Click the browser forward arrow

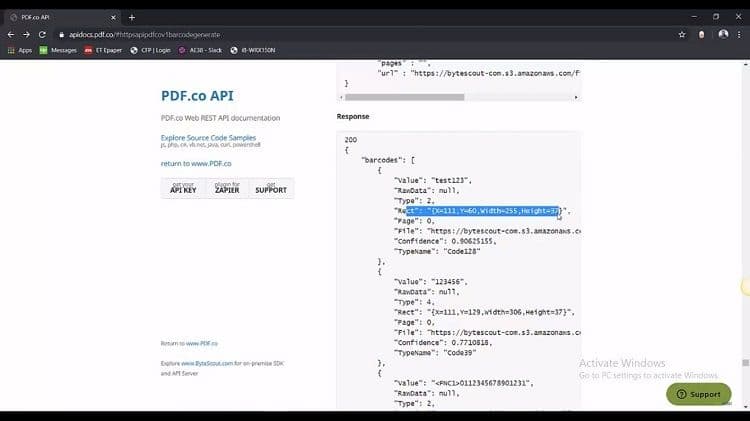30,33
